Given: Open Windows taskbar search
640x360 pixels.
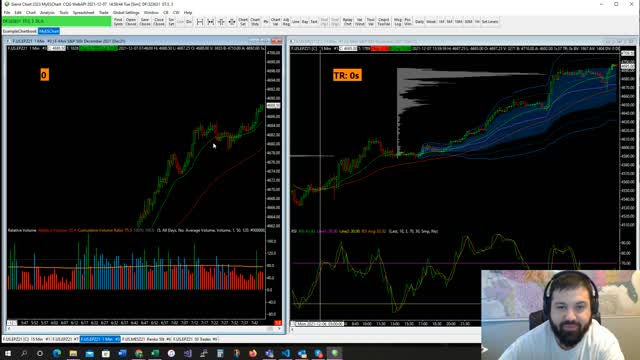Looking at the screenshot, I should (x=24, y=353).
